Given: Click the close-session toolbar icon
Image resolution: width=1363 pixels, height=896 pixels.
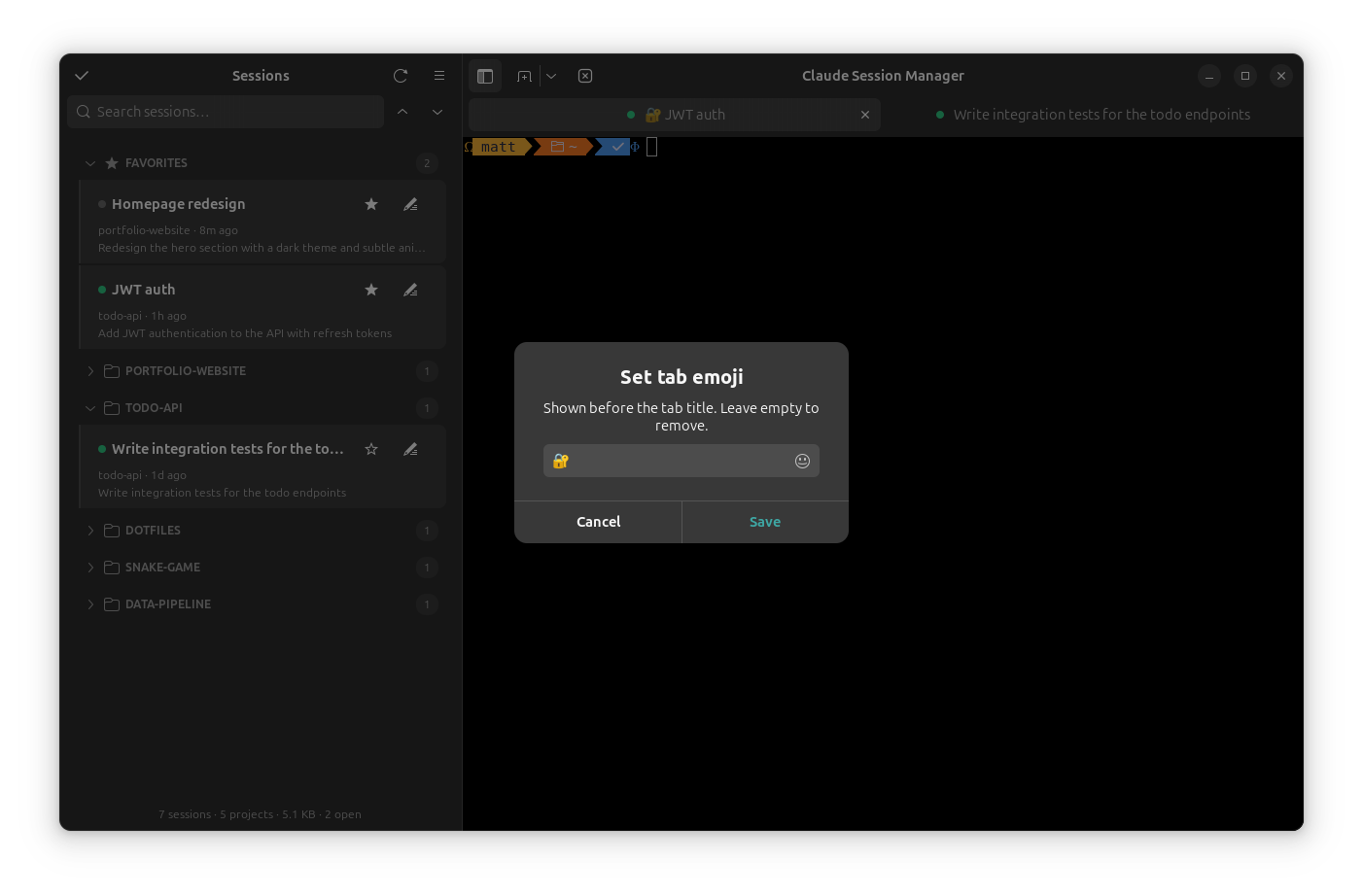Looking at the screenshot, I should click(x=585, y=76).
